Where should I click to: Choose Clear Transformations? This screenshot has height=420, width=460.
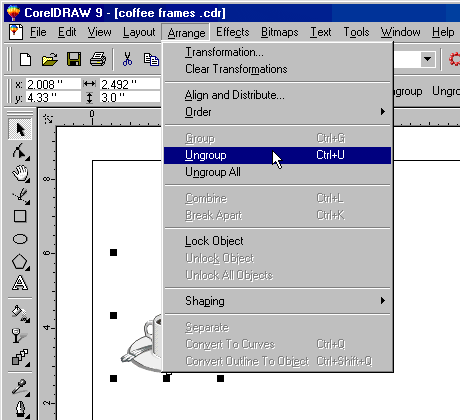pyautogui.click(x=277, y=69)
